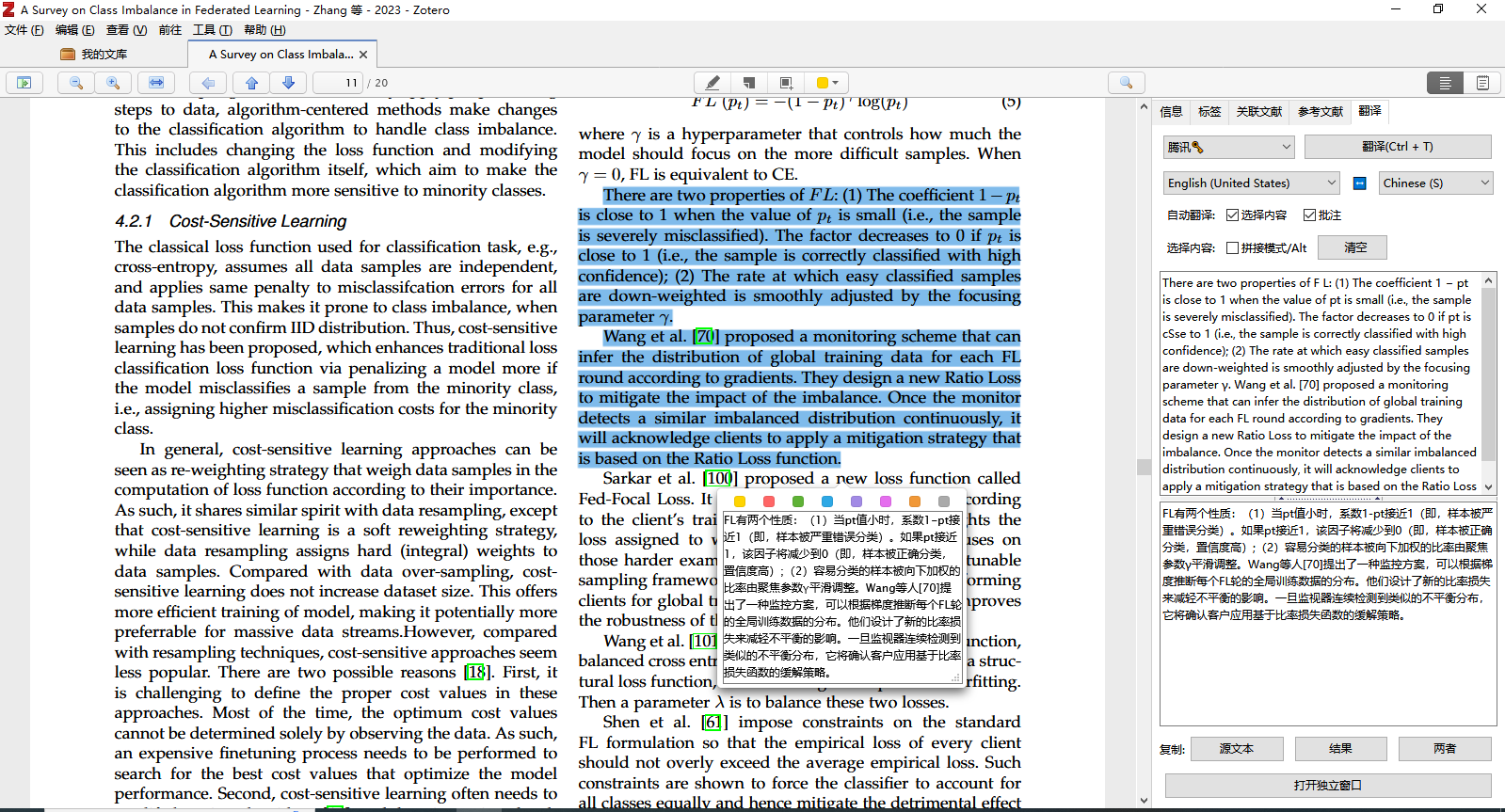Click the fit-to-width zoom icon

click(156, 83)
